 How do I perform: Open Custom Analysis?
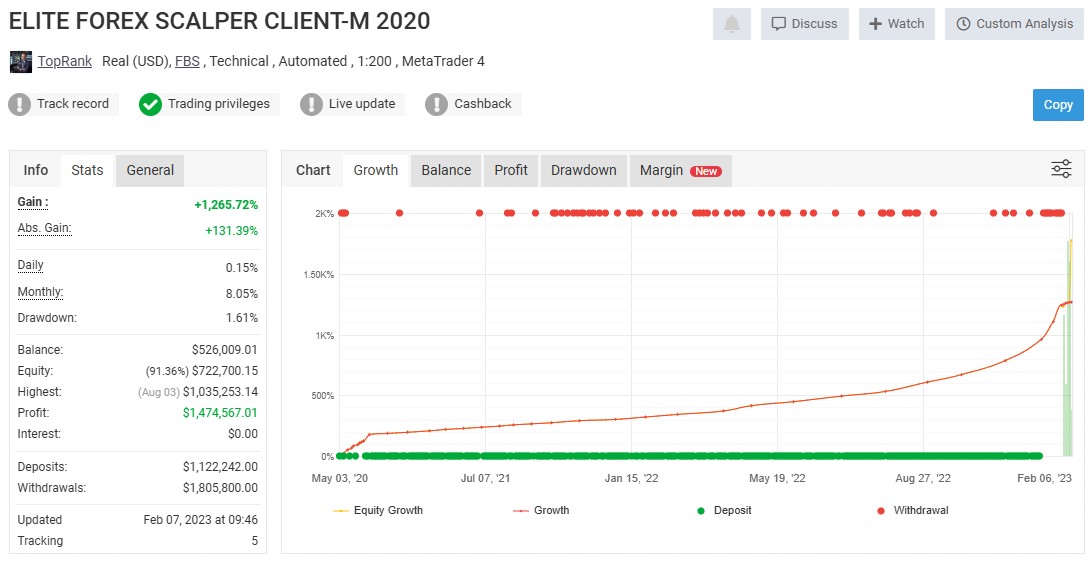1014,24
